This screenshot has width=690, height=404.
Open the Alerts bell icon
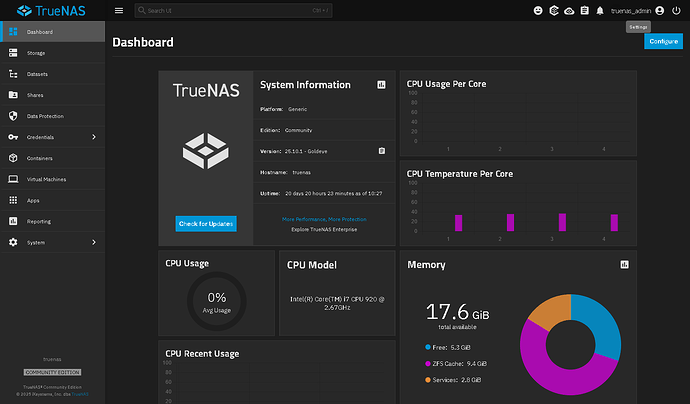(x=600, y=11)
